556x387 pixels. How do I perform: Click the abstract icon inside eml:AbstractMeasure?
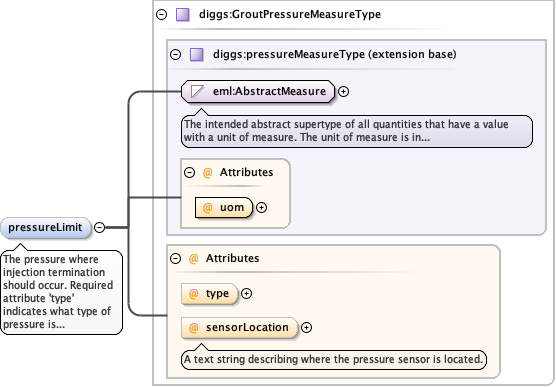pyautogui.click(x=197, y=91)
